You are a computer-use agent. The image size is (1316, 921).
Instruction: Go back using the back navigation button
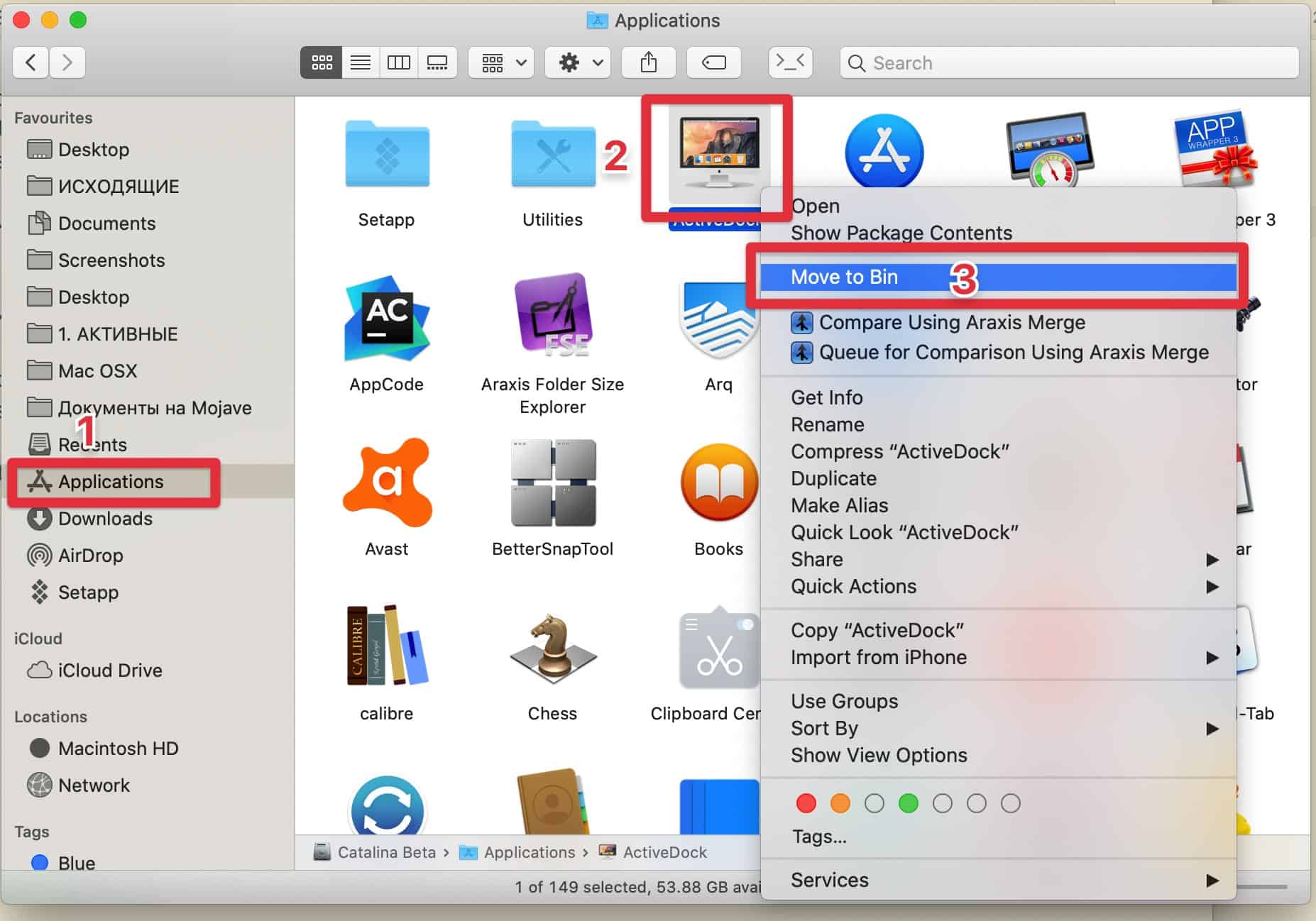[x=31, y=62]
